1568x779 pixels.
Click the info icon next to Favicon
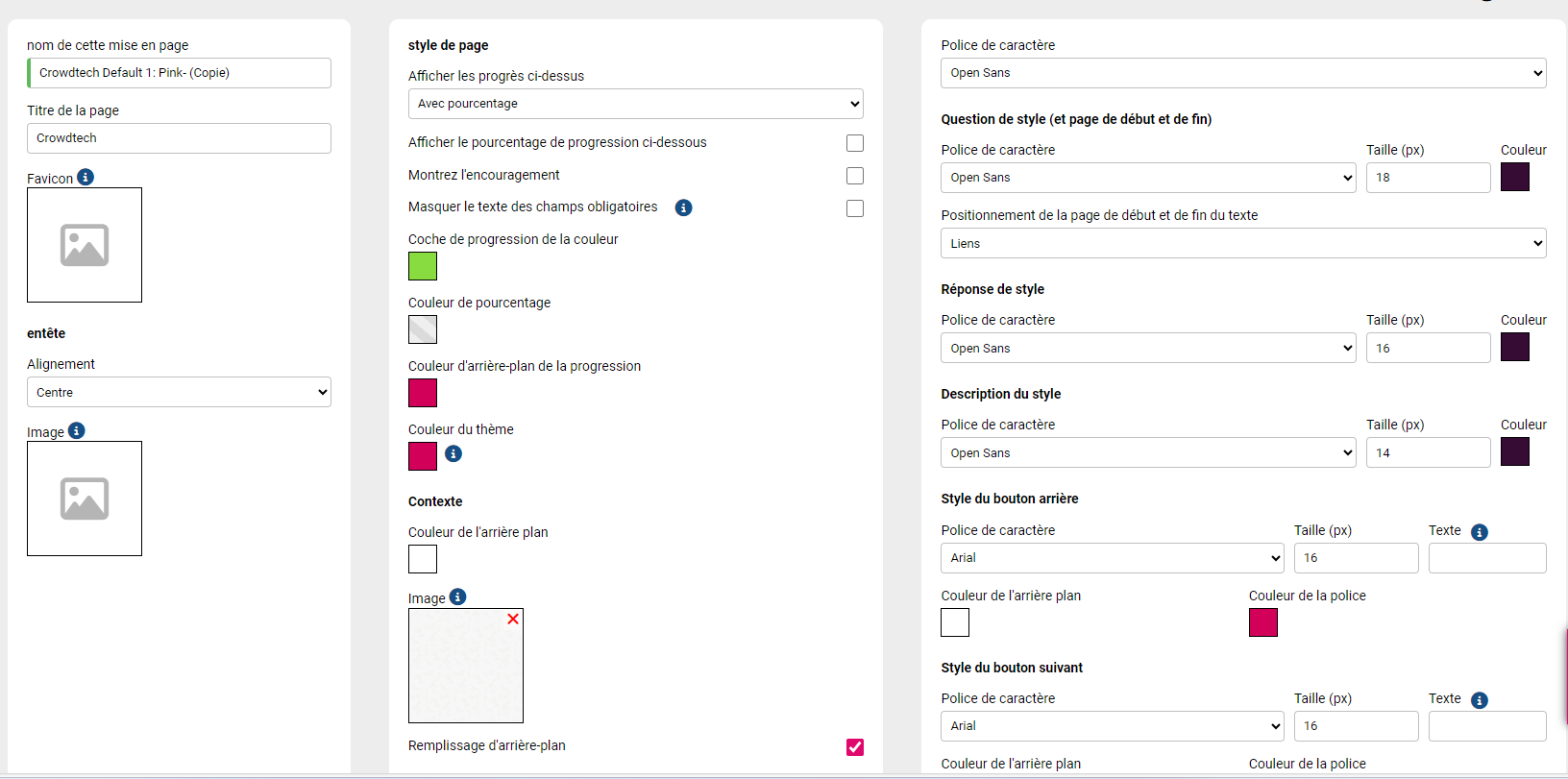(86, 177)
